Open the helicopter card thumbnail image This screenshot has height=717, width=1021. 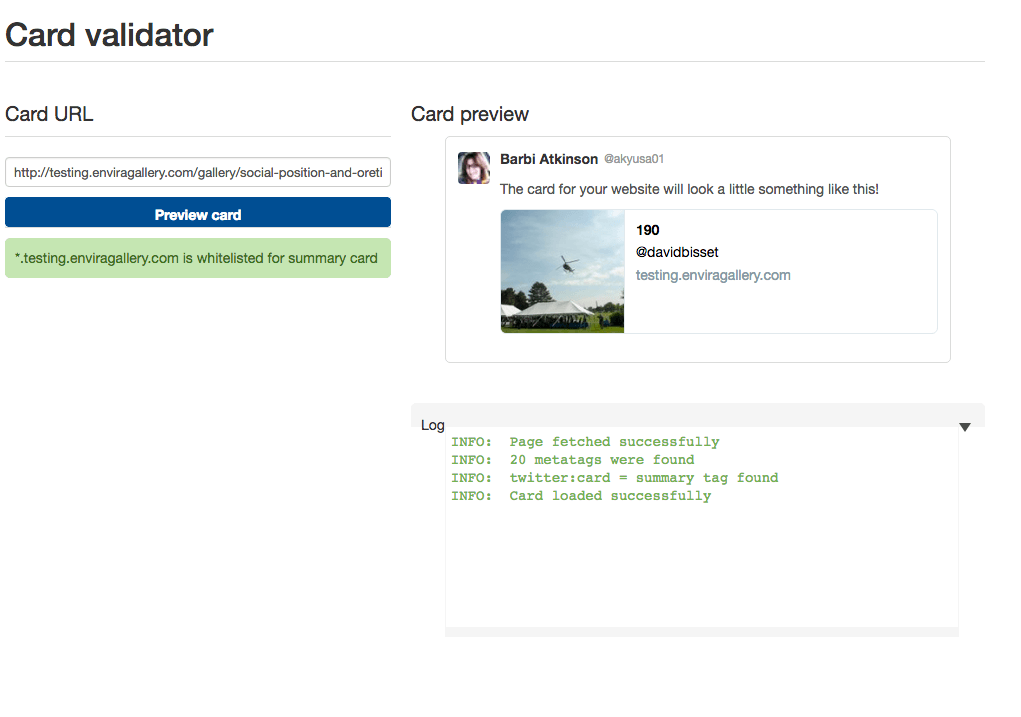click(562, 271)
